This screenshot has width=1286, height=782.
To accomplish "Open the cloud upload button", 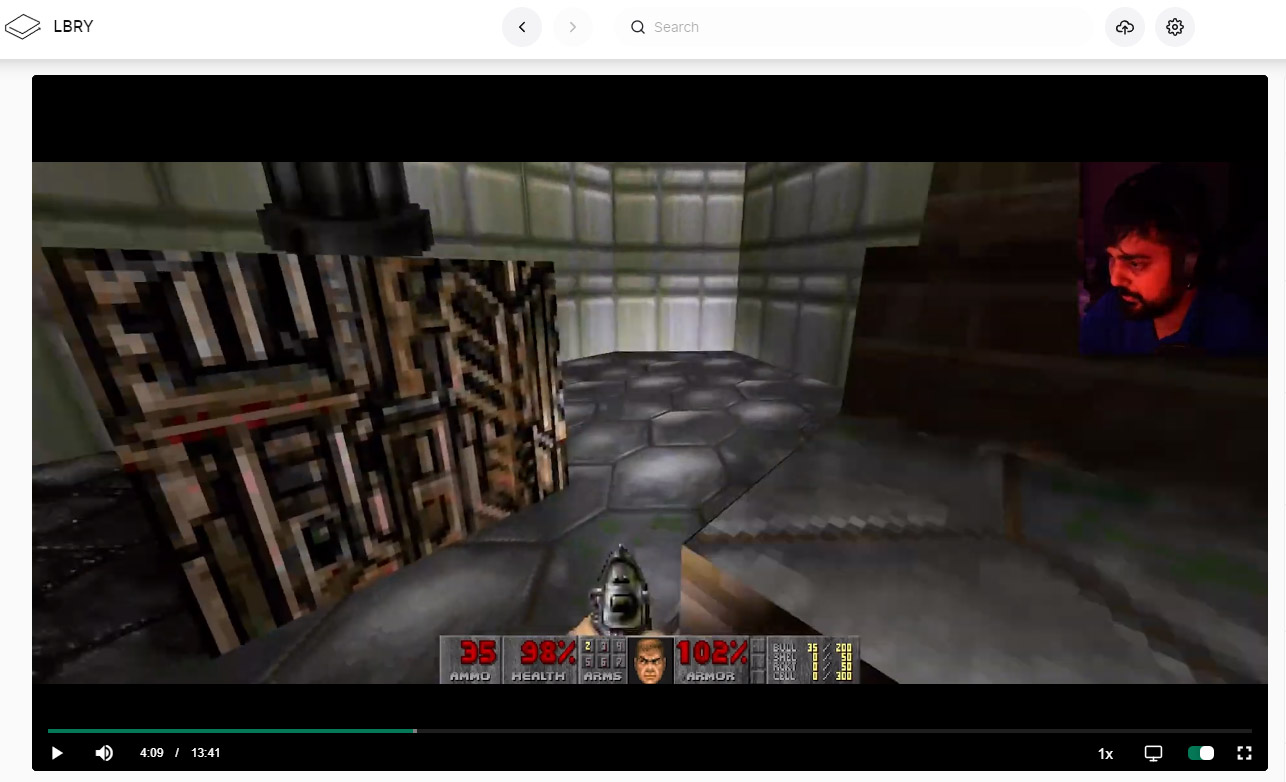I will [1125, 27].
